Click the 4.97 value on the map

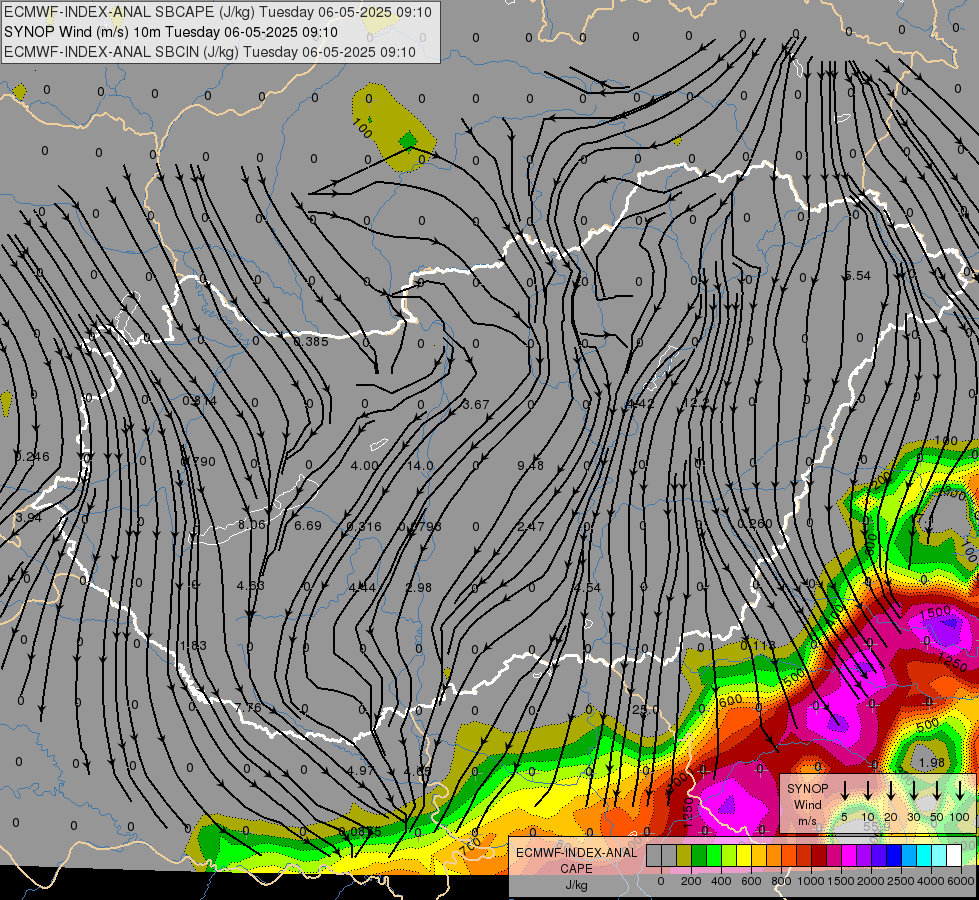tap(361, 771)
